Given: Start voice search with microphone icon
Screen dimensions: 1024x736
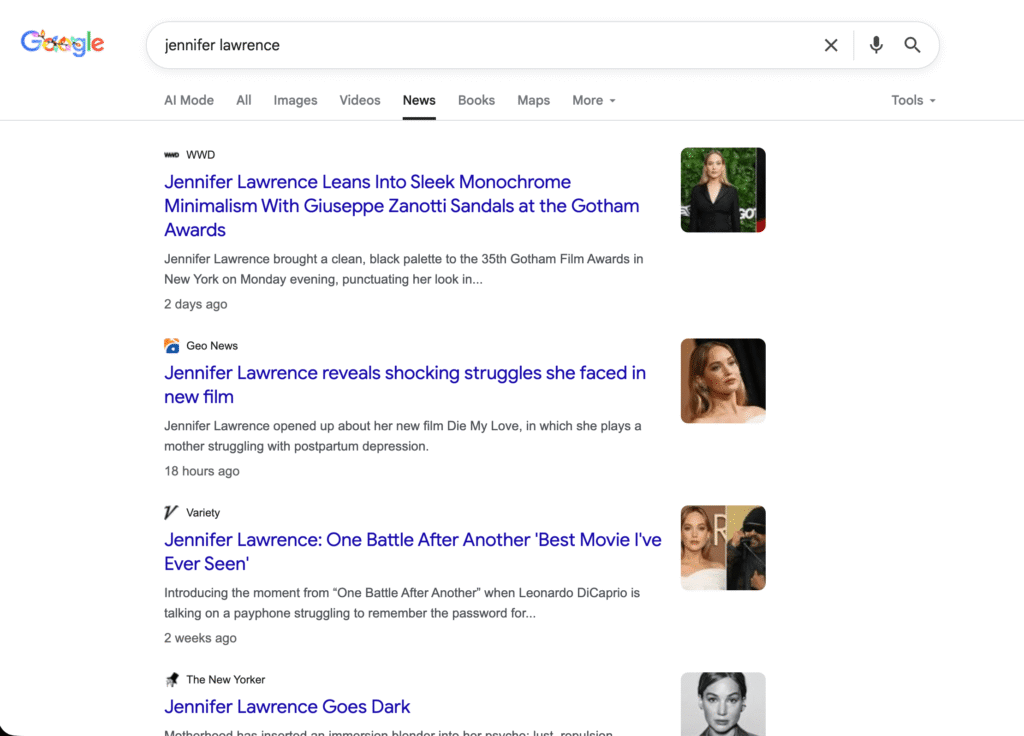Looking at the screenshot, I should point(876,45).
